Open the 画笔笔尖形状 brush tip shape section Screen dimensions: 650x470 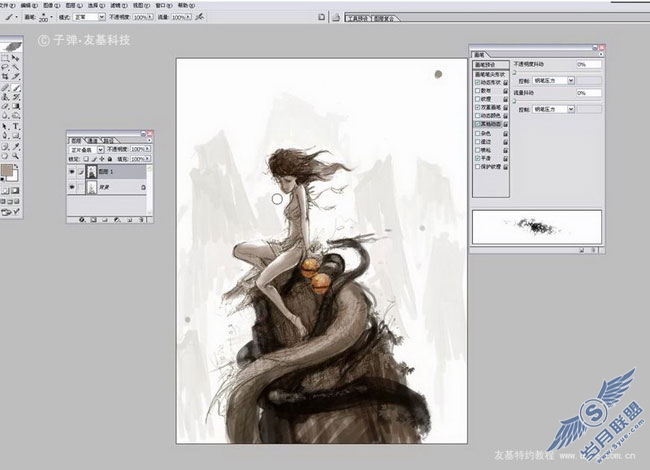click(491, 74)
